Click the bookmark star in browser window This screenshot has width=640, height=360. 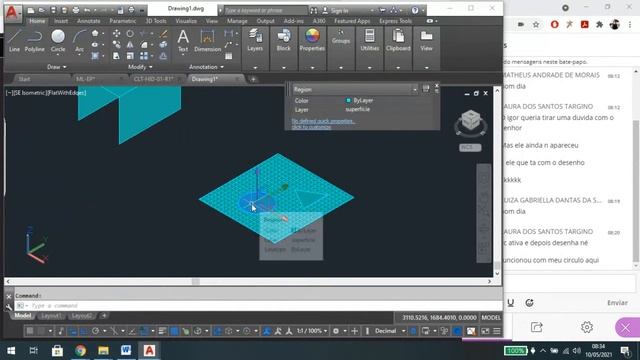pos(536,25)
